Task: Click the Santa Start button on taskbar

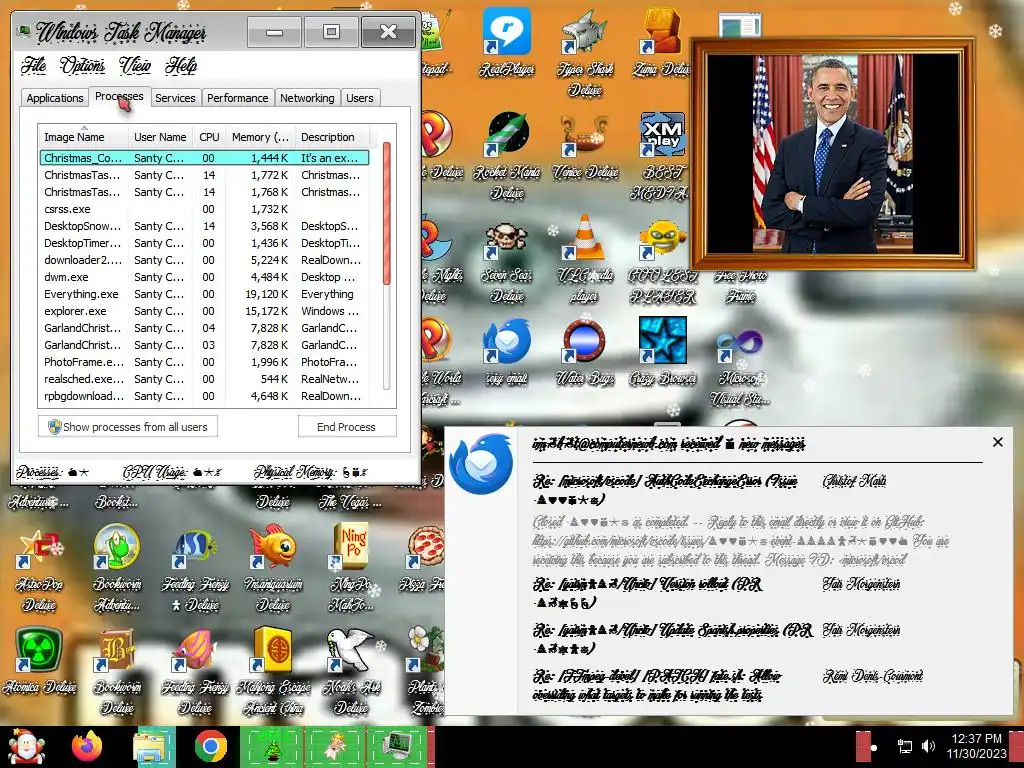Action: pyautogui.click(x=25, y=746)
